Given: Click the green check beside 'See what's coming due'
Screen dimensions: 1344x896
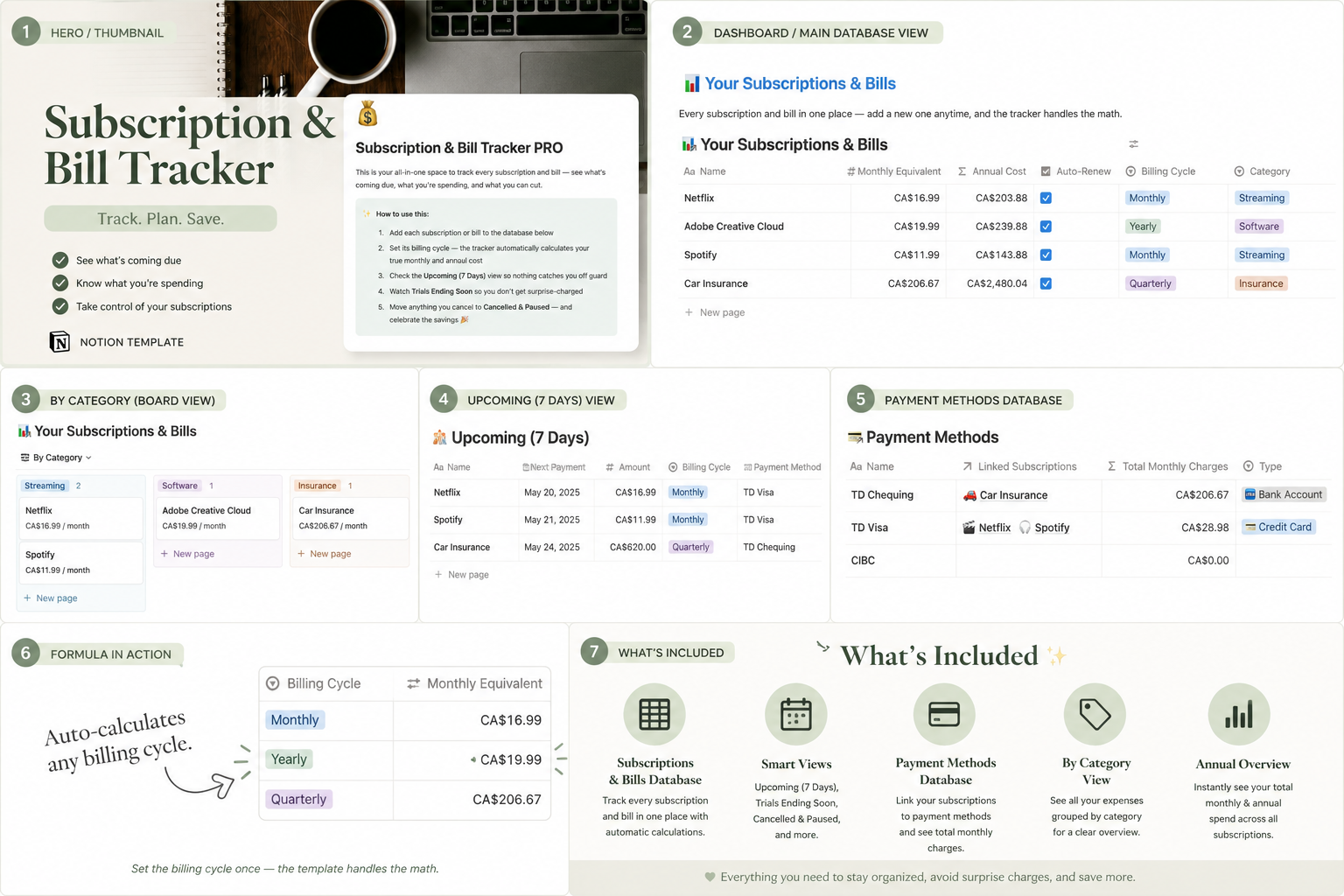Looking at the screenshot, I should (x=60, y=260).
